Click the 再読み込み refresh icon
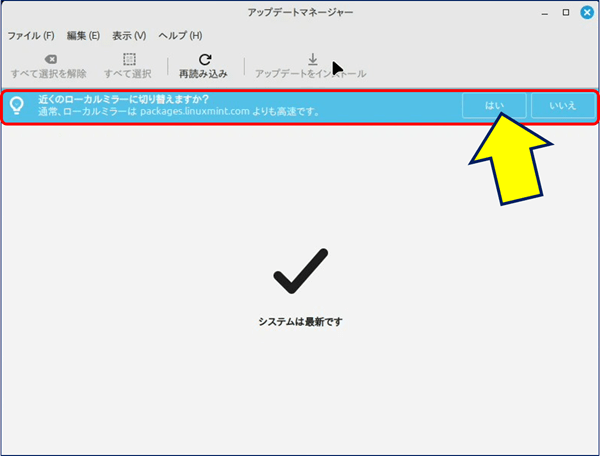Viewport: 600px width, 456px height. (205, 59)
